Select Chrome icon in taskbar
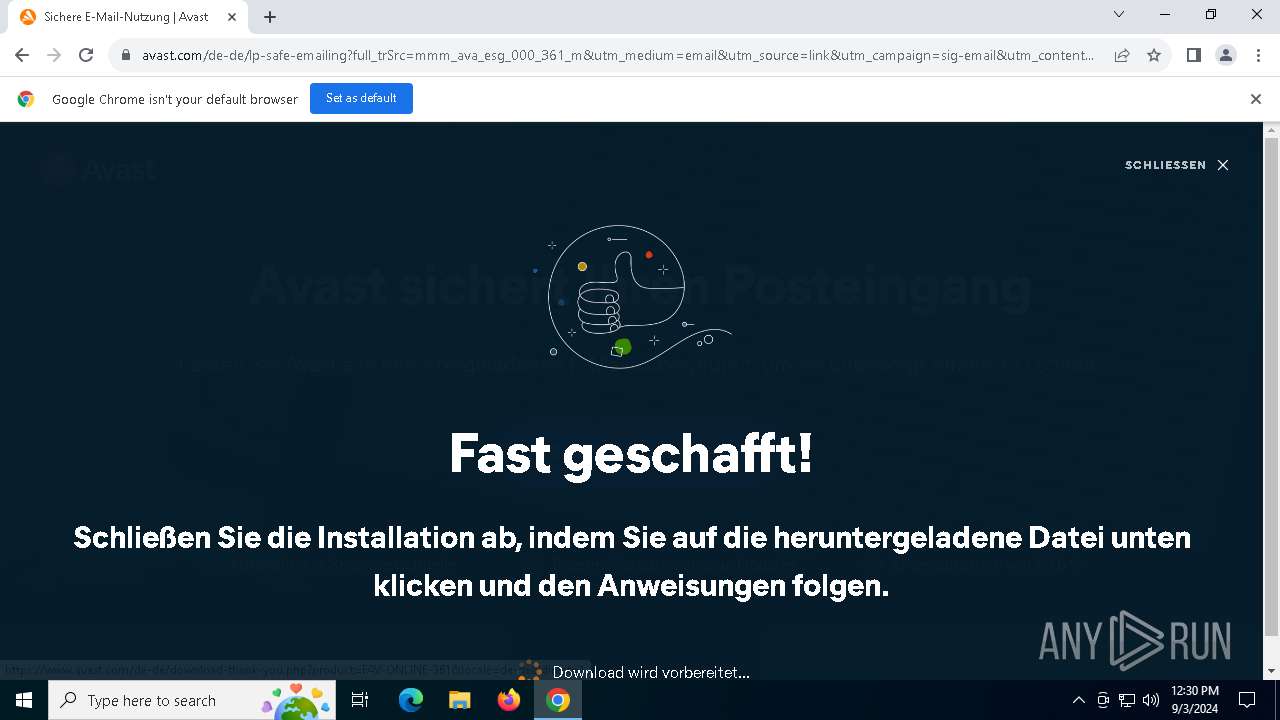1280x720 pixels. tap(558, 700)
